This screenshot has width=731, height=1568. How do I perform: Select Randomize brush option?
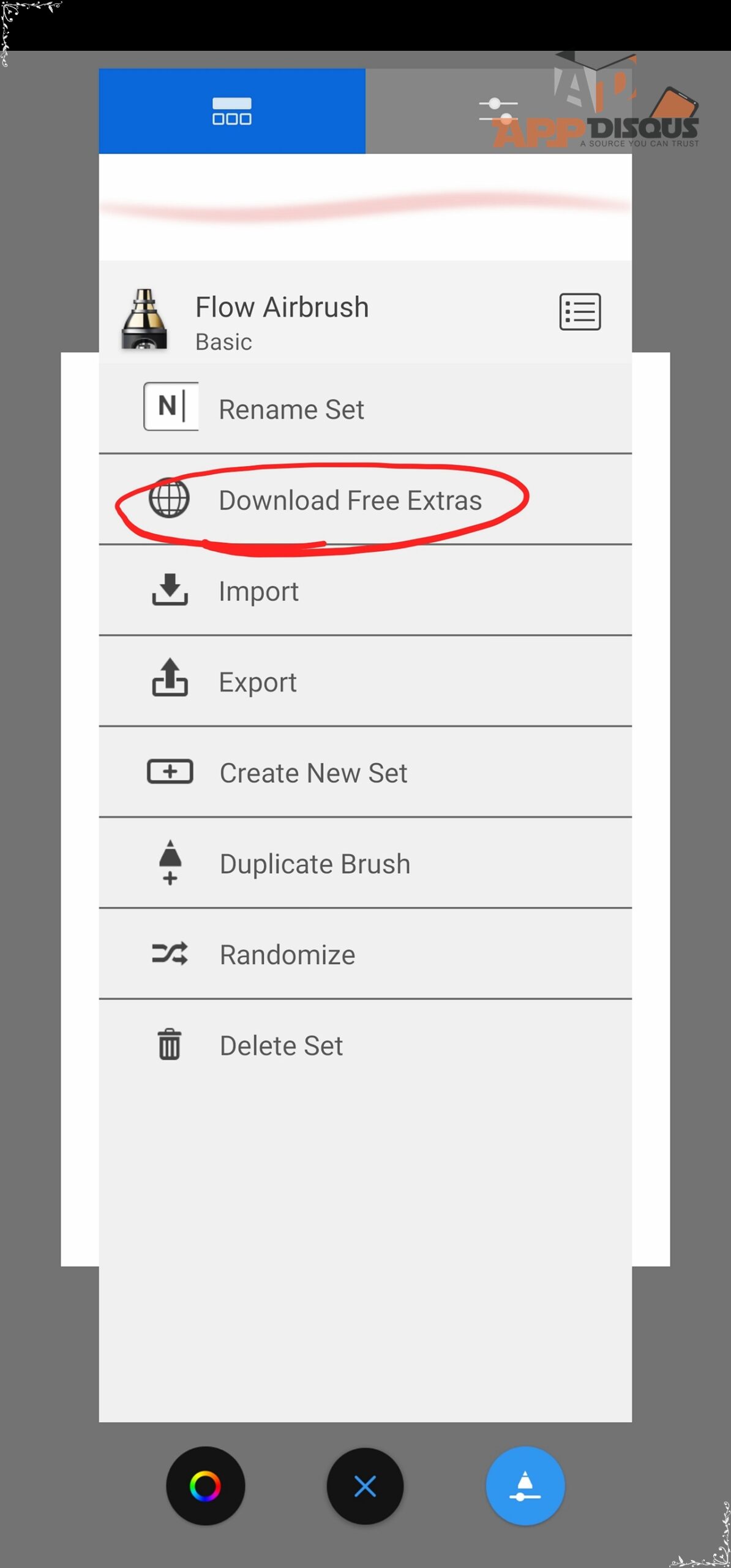point(365,954)
